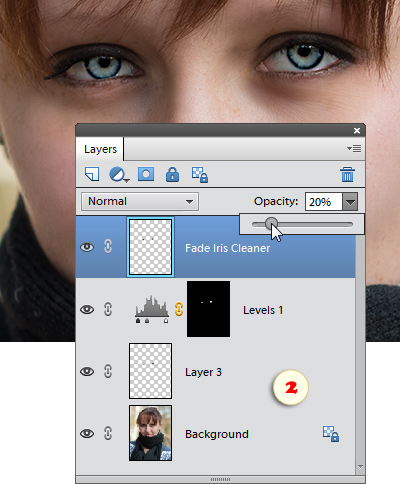This screenshot has height=484, width=400.
Task: Click the lock icon on Background layer
Action: [331, 434]
